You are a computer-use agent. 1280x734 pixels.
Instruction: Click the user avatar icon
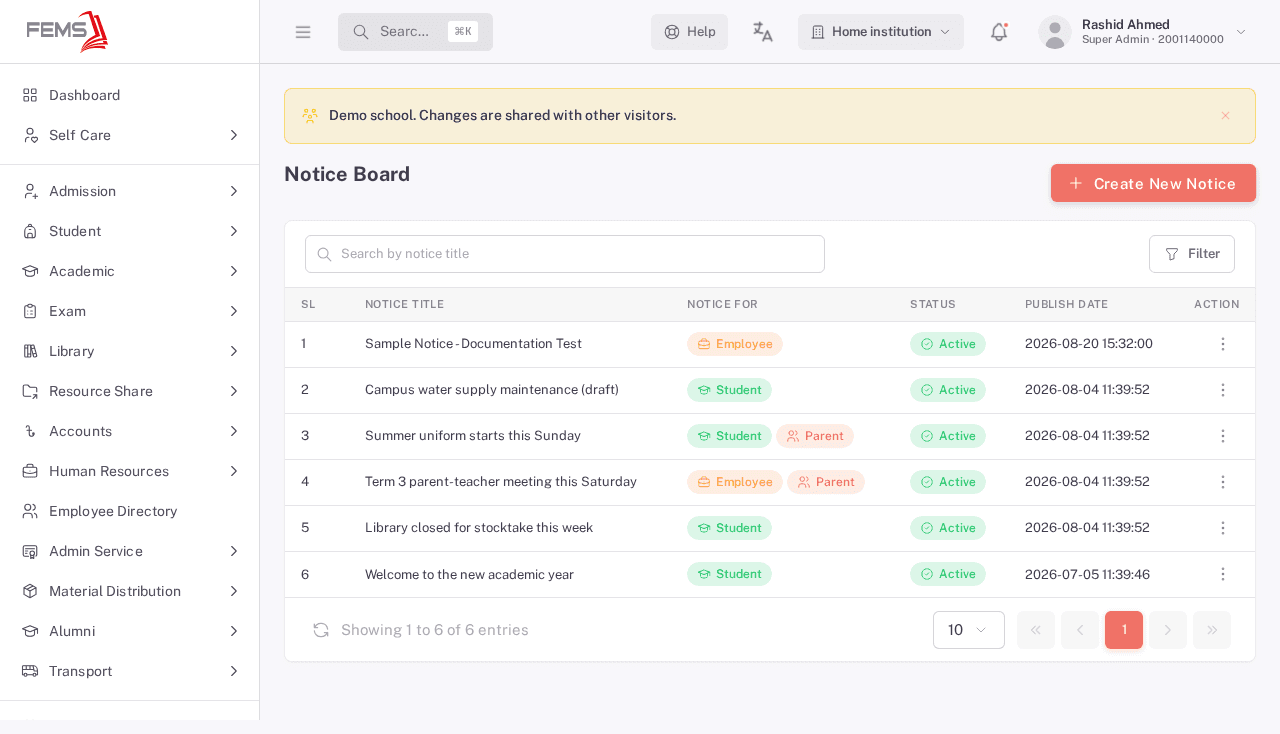pos(1055,32)
